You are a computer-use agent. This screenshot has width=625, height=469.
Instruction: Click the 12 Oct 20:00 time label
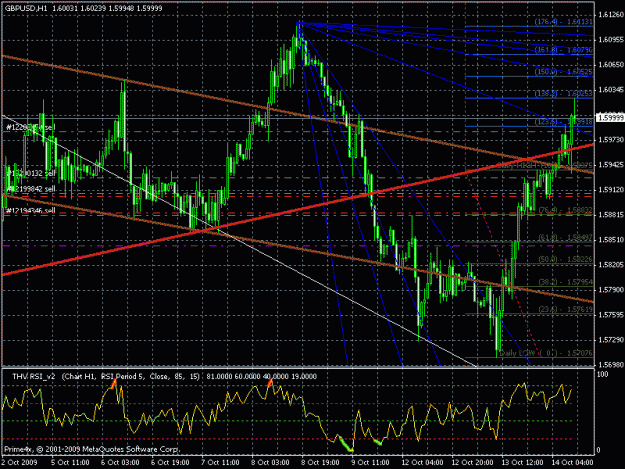coord(472,462)
